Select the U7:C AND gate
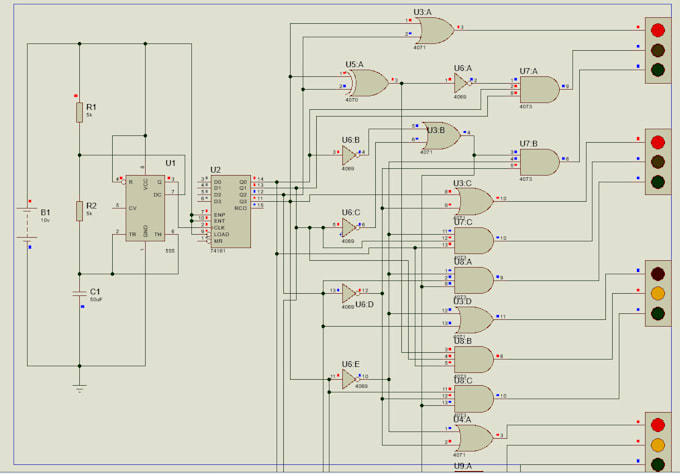The image size is (680, 474). point(474,241)
